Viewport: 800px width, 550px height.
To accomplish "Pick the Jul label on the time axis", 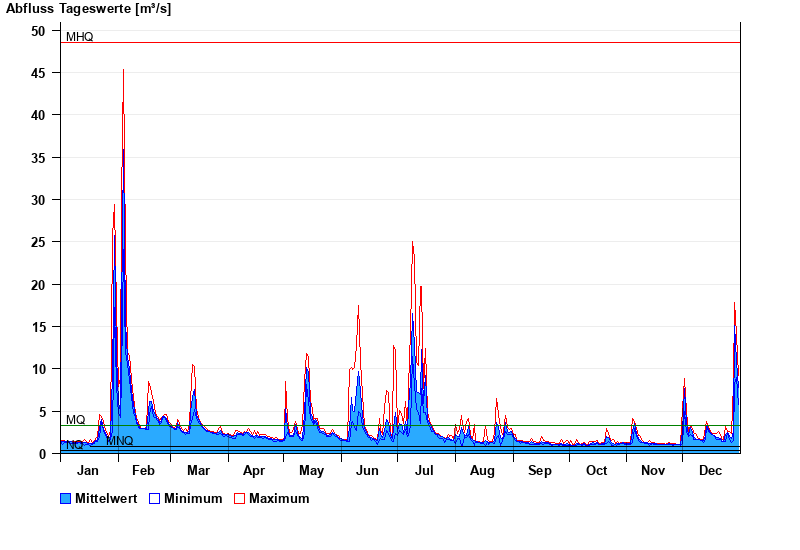I will [x=425, y=471].
